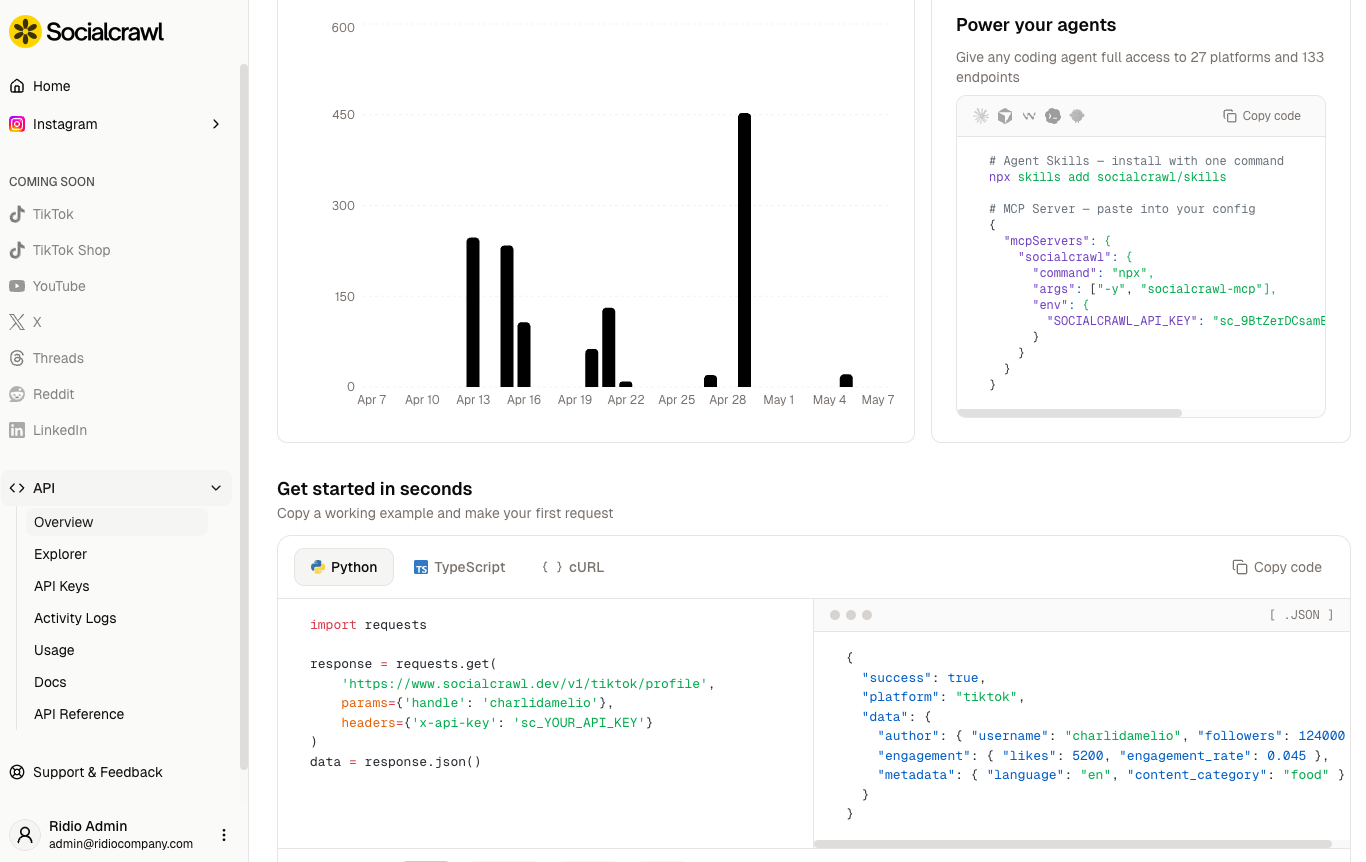Click the tiktok/profile URL in the code
Viewport: 1366px width, 862px height.
point(525,684)
